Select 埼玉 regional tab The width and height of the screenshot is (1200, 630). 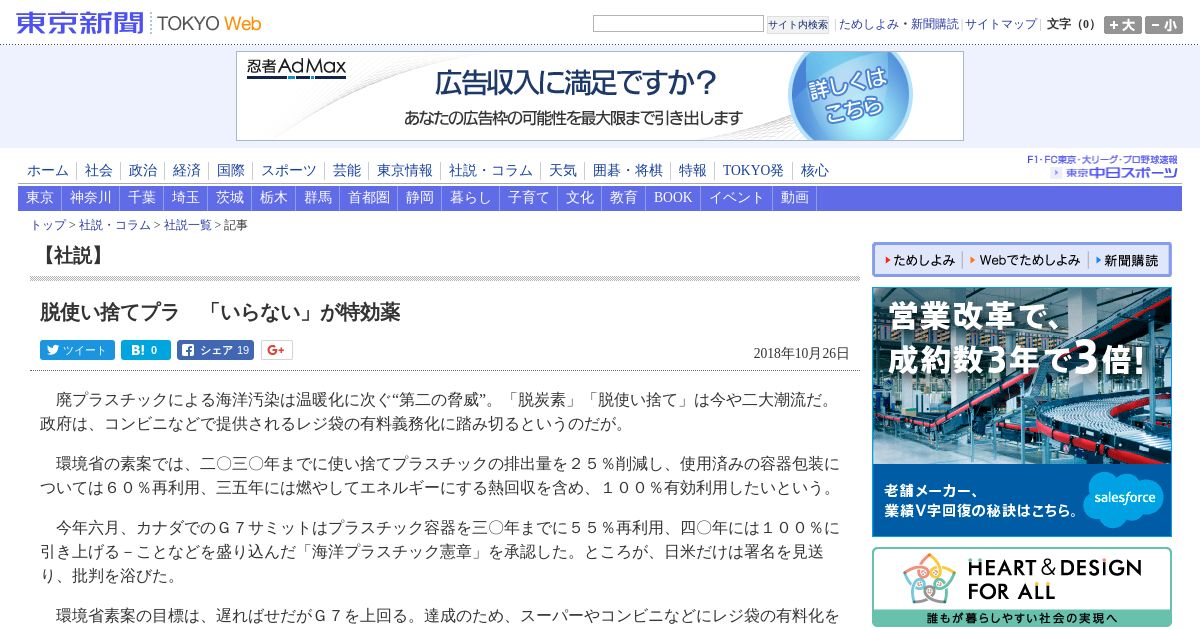(x=186, y=198)
